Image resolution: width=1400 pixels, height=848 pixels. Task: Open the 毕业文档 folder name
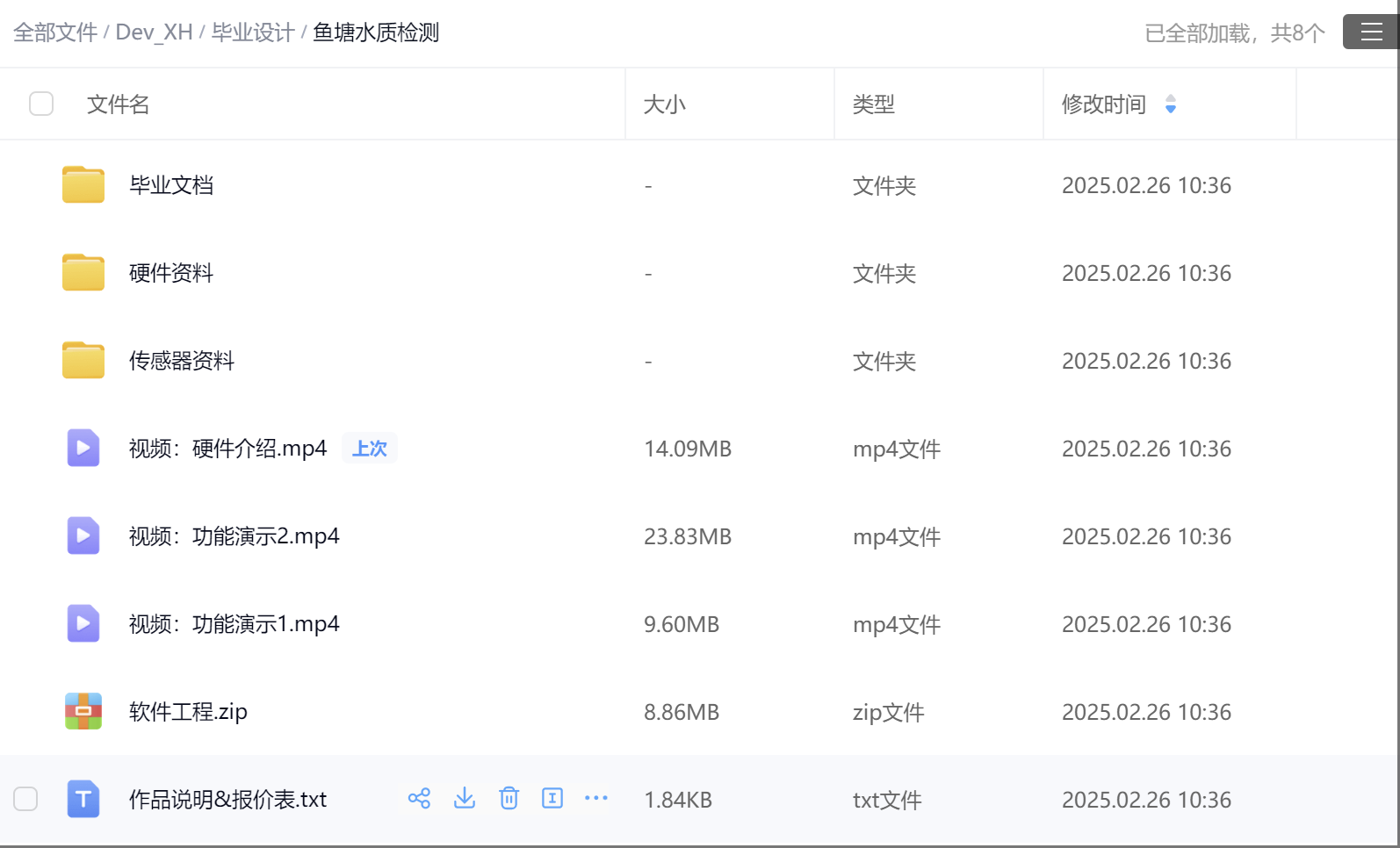click(x=171, y=185)
